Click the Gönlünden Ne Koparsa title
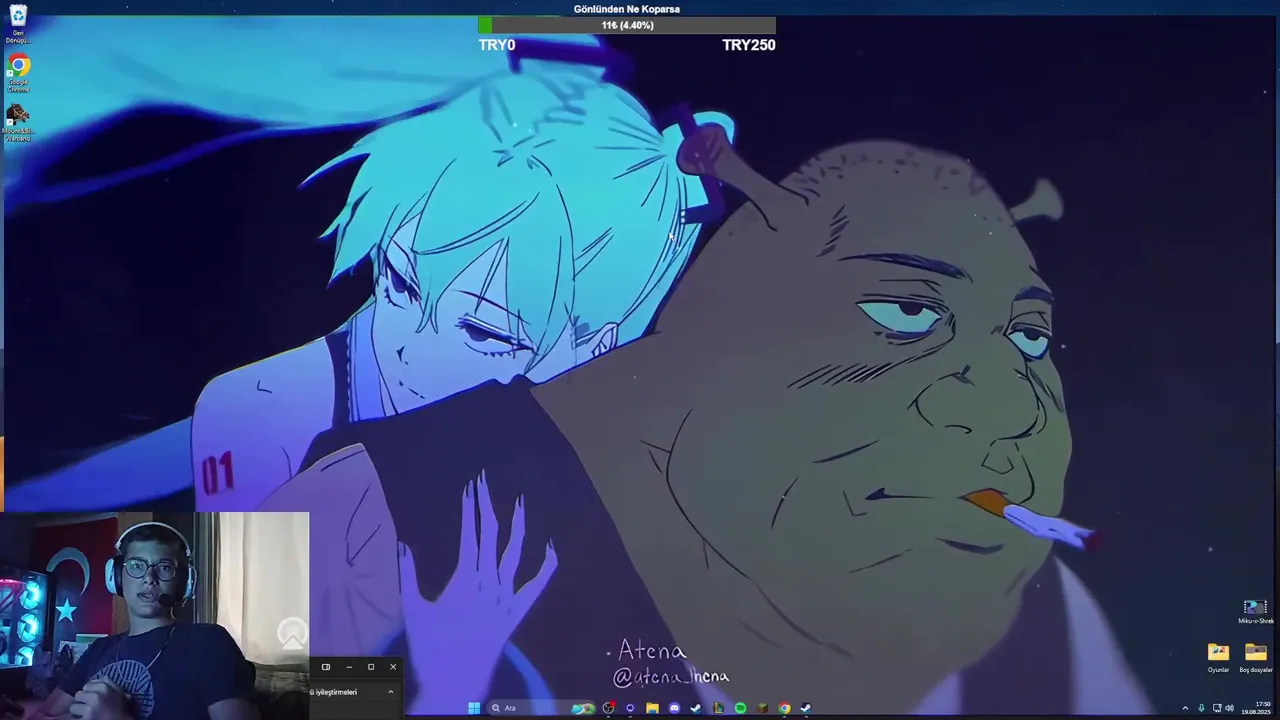This screenshot has height=720, width=1280. pos(627,9)
